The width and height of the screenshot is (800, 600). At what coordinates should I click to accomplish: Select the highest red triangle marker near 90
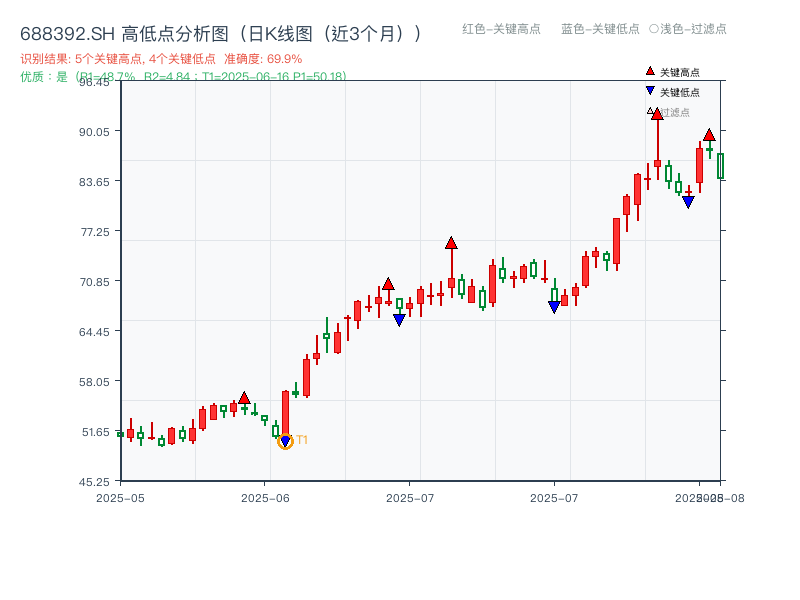pos(657,113)
